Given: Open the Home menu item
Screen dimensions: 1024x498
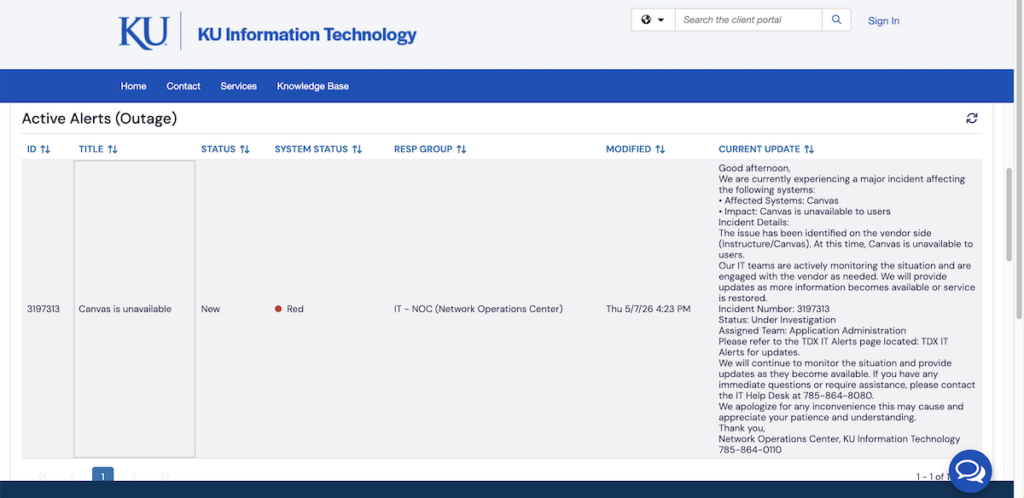Looking at the screenshot, I should pos(133,86).
